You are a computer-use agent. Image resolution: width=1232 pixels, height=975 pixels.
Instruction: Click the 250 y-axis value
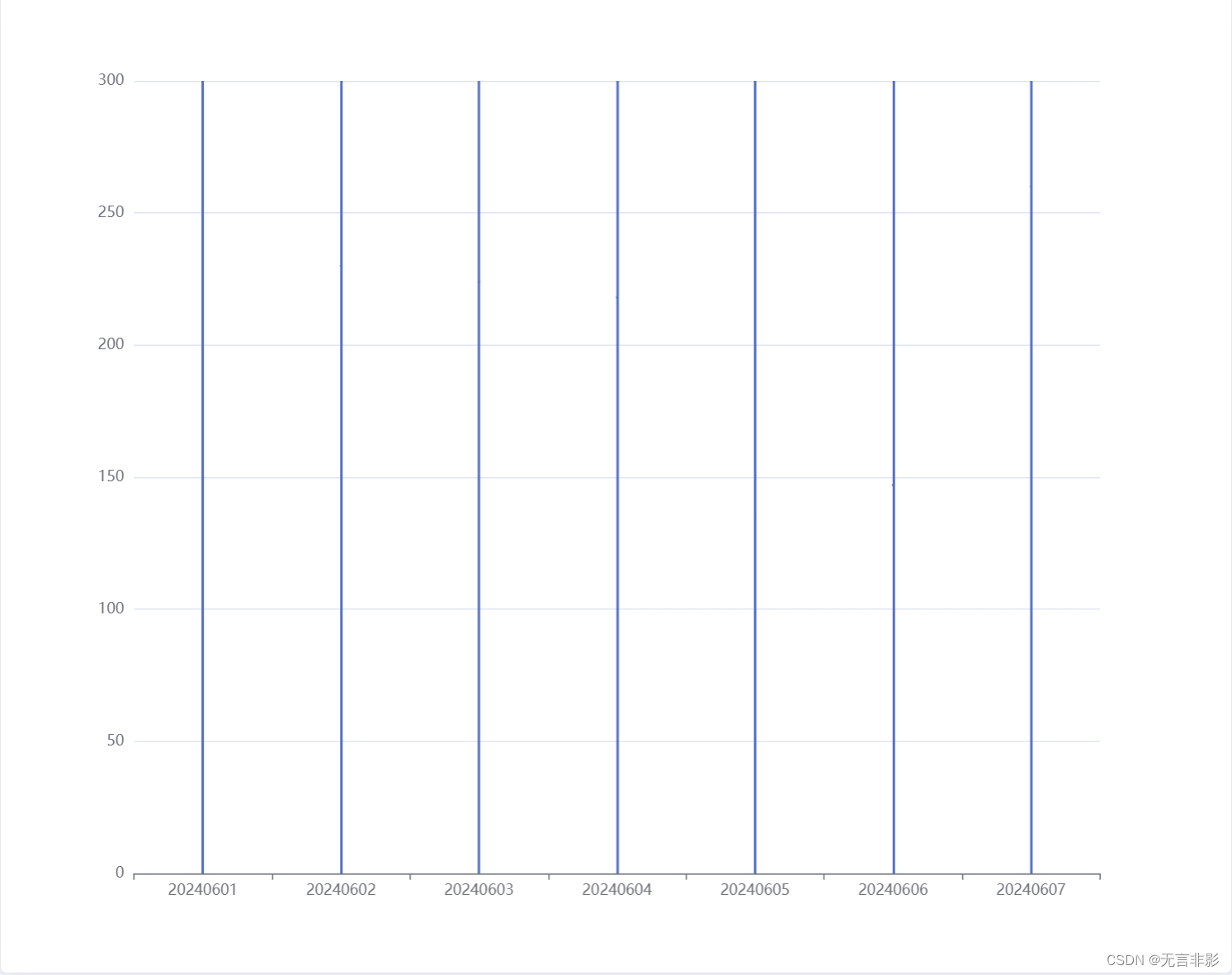[x=111, y=212]
